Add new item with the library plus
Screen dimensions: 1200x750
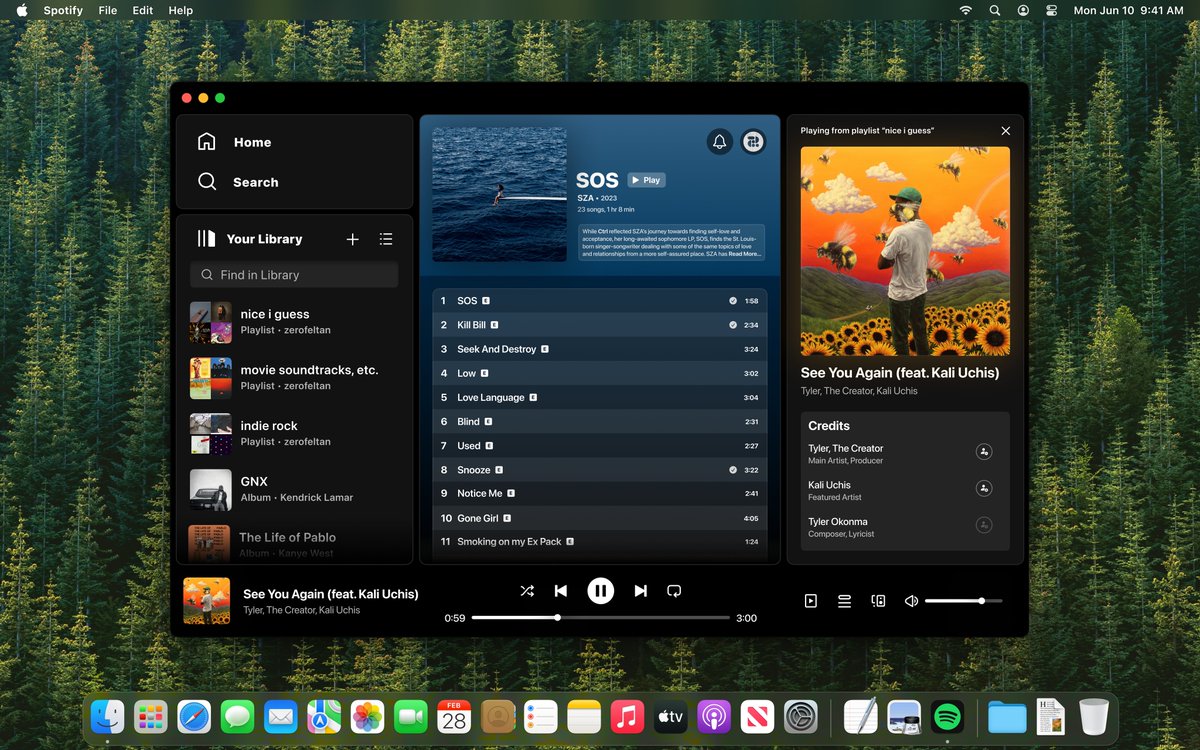click(x=352, y=239)
